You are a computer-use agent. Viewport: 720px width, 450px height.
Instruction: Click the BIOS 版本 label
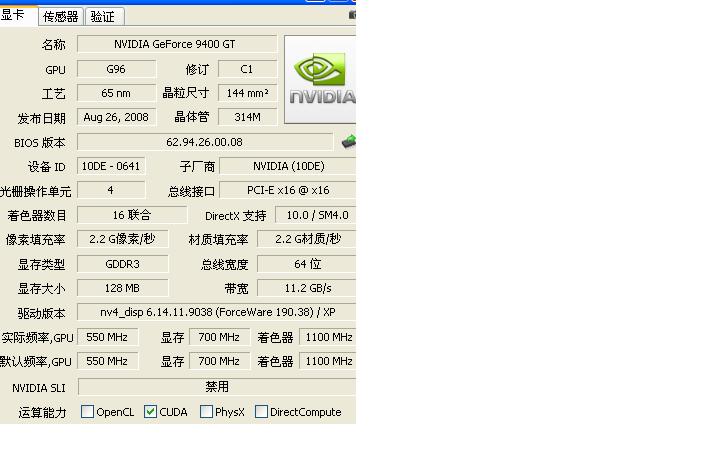[40, 143]
